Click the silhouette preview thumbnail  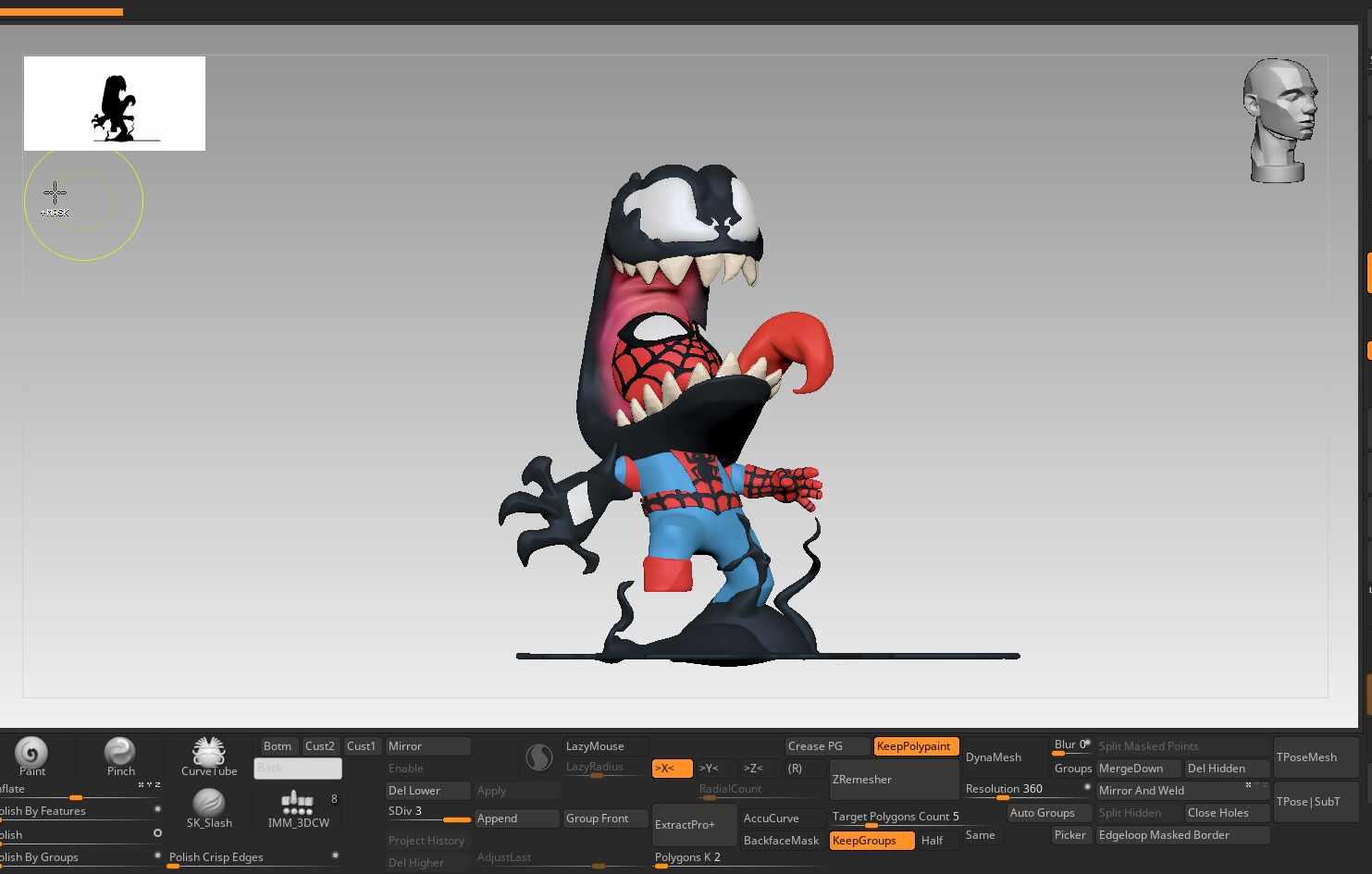(x=115, y=104)
